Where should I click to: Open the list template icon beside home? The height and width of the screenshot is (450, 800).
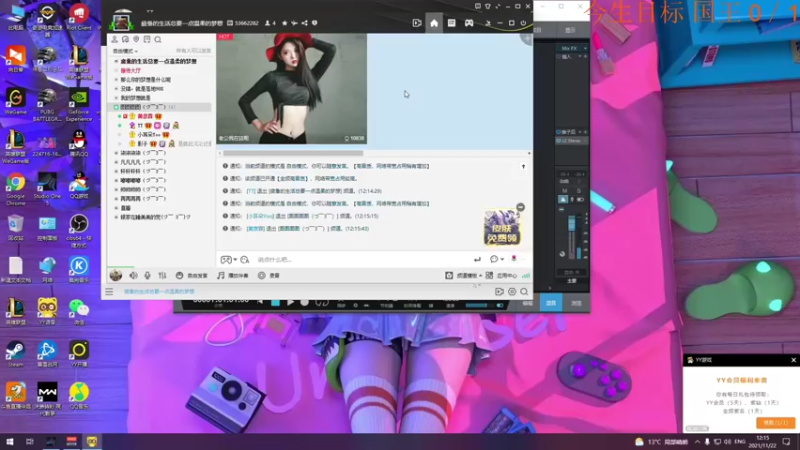(x=452, y=23)
